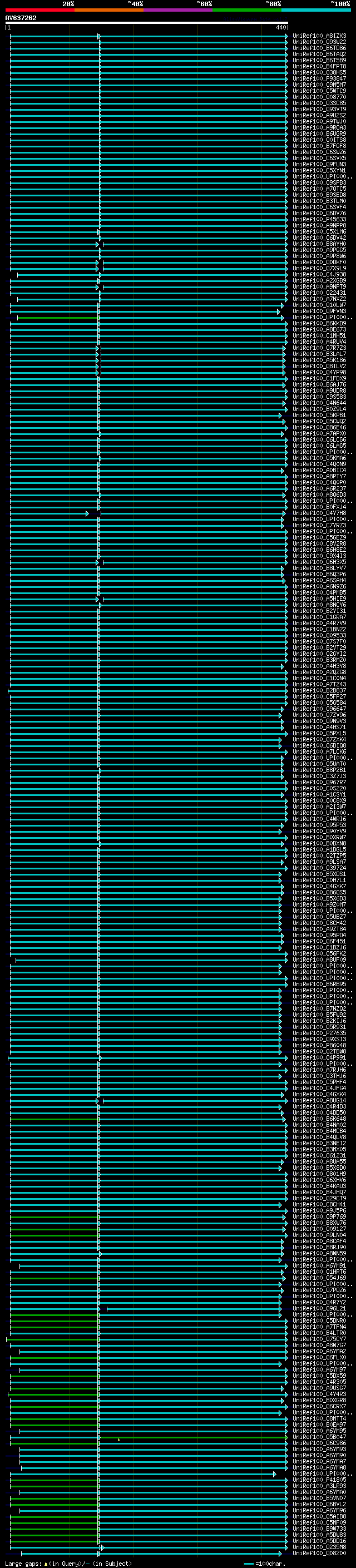Screen dimensions: 356x1568
Task: Select hit UniRef100_A8IZK3
Action: pyautogui.click(x=319, y=36)
